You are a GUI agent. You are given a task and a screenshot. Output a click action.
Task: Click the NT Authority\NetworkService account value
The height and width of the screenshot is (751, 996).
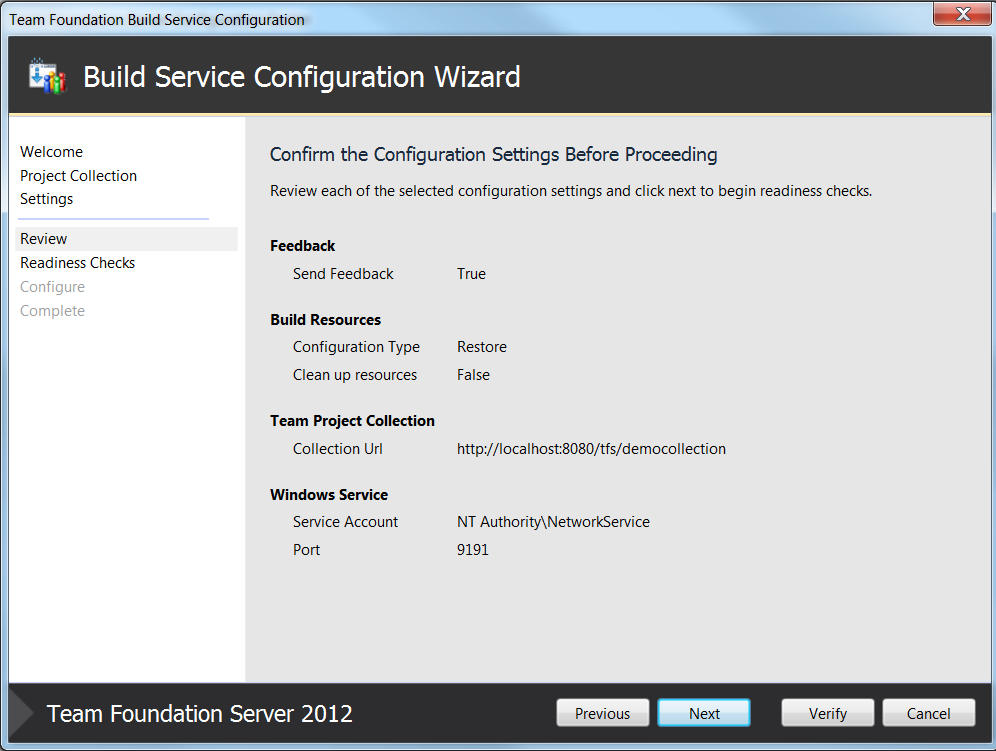(553, 522)
